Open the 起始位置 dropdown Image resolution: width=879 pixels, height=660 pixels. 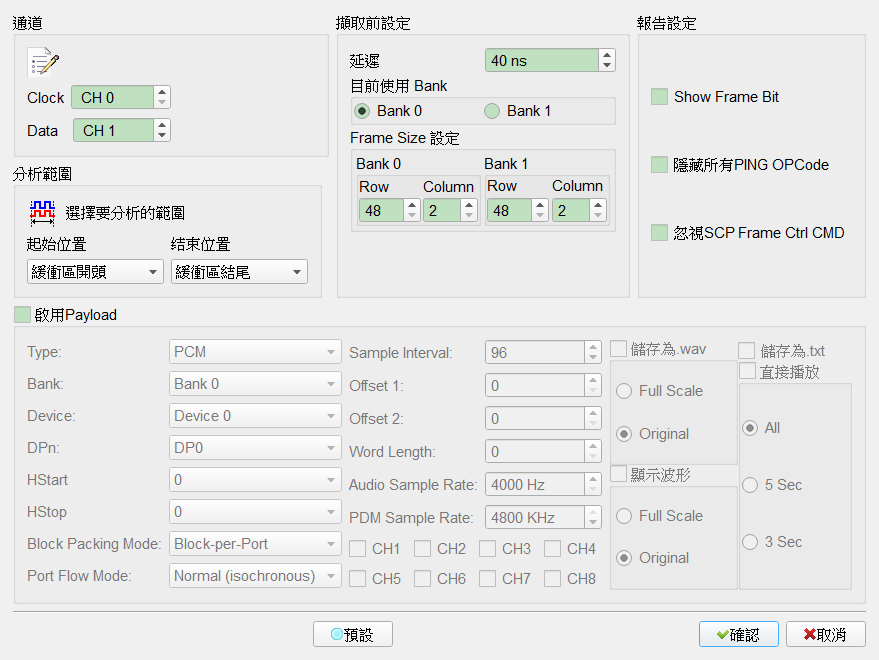[x=95, y=272]
